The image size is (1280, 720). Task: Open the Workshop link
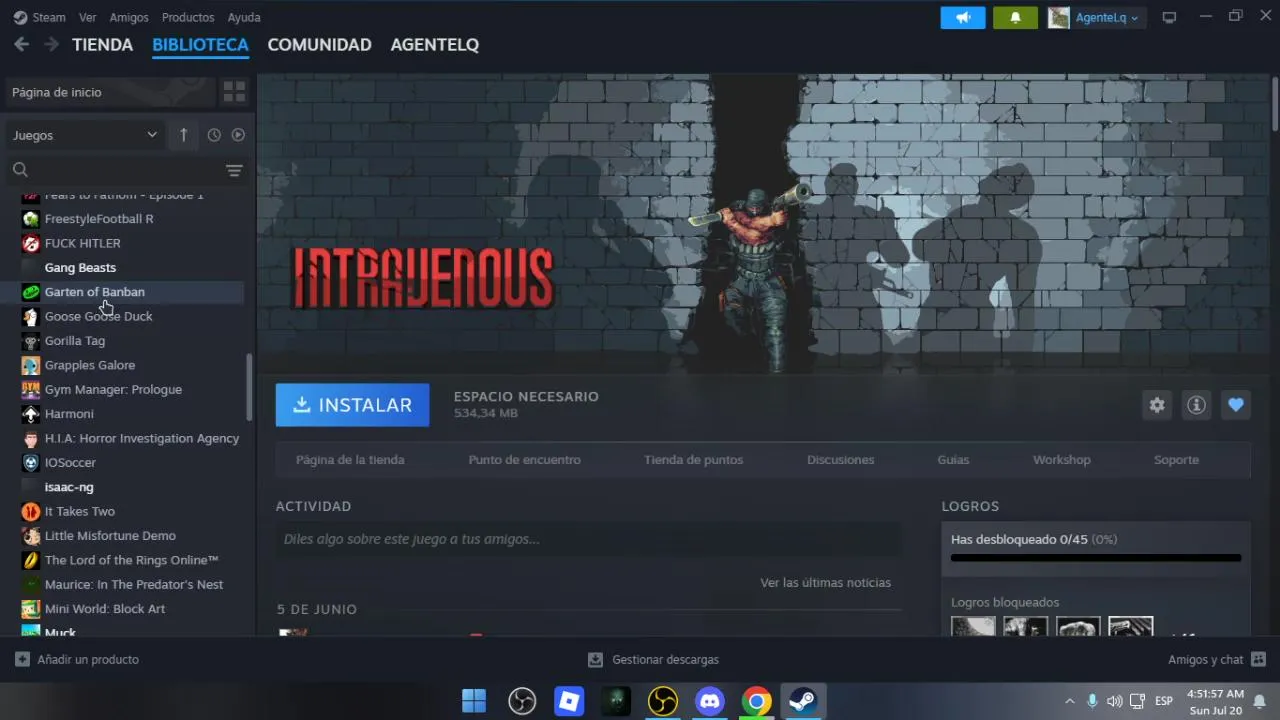(1061, 460)
